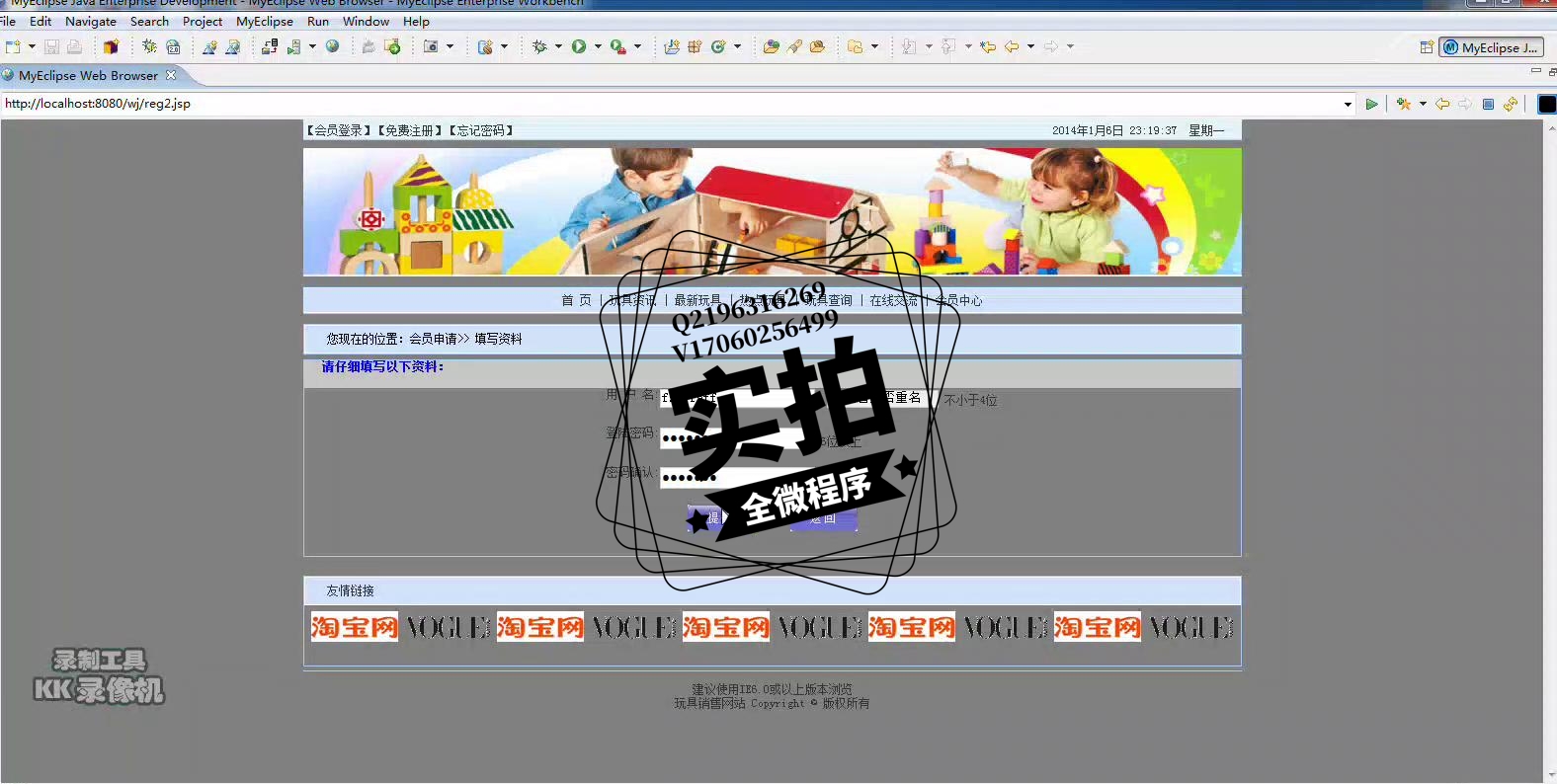Open the web browser globe icon
The image size is (1557, 784).
332,46
